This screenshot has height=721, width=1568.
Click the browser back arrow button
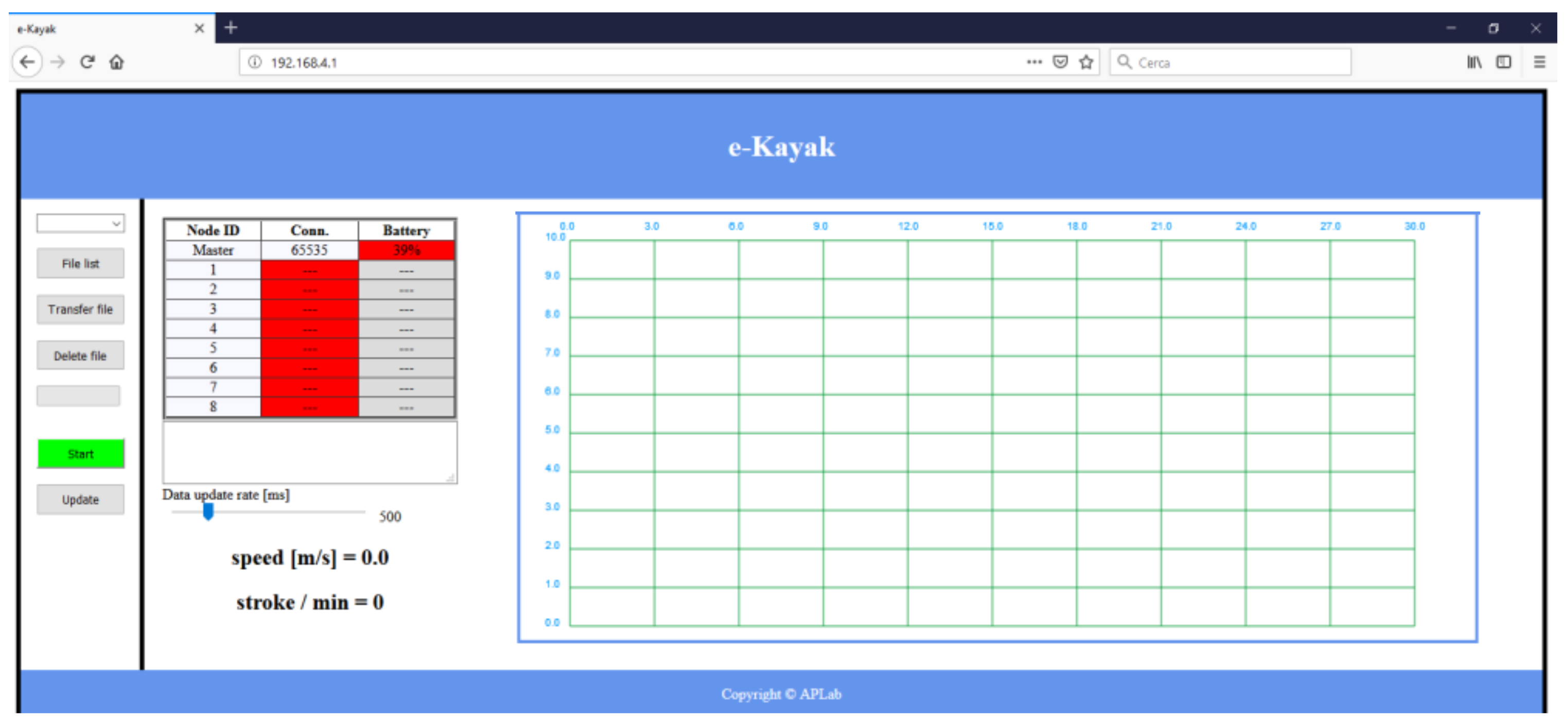[x=27, y=62]
